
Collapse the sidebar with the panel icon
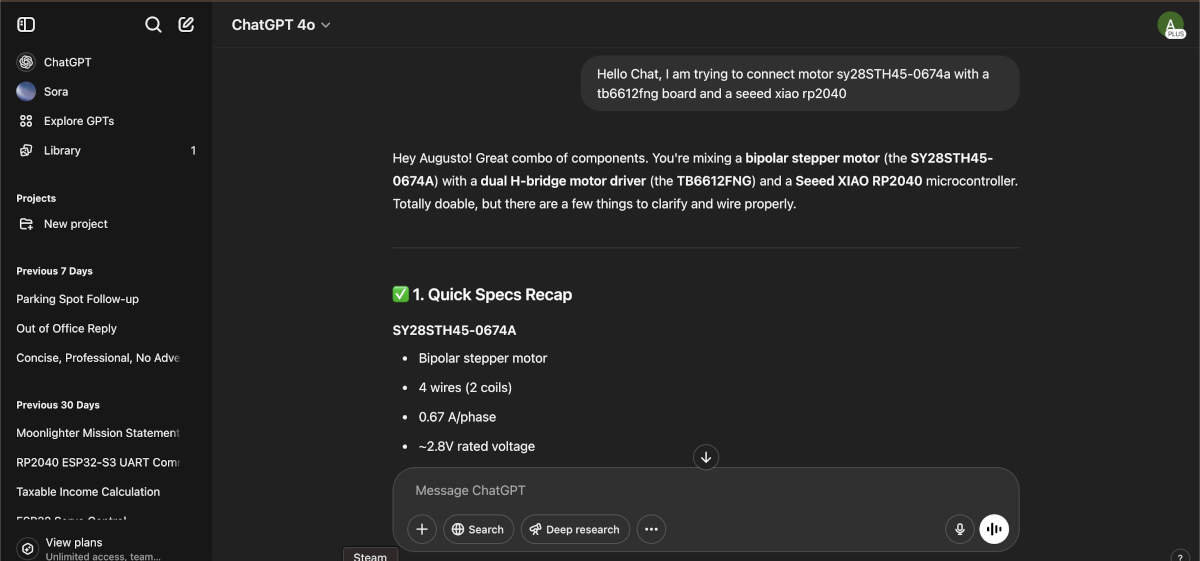coord(27,25)
